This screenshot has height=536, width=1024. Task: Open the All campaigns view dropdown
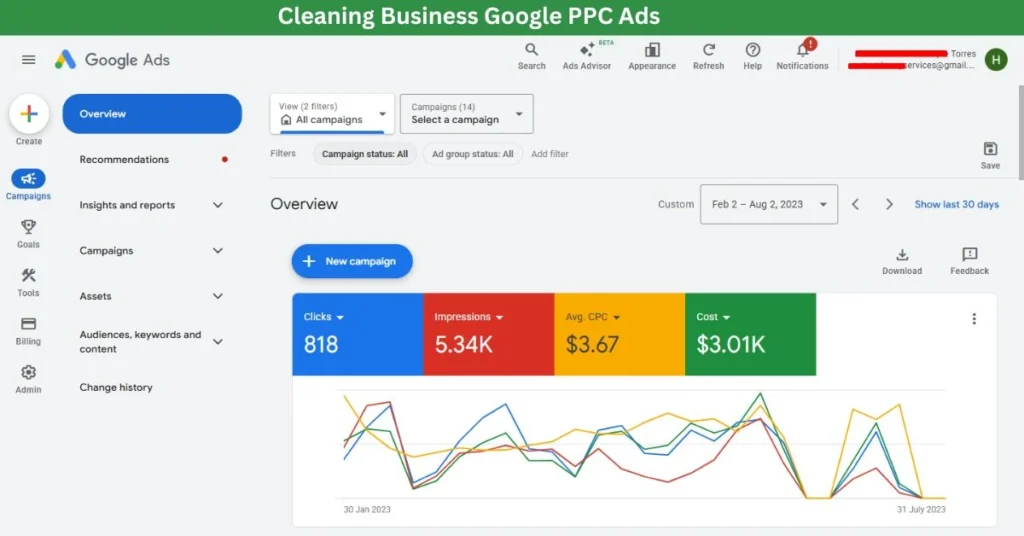[332, 114]
